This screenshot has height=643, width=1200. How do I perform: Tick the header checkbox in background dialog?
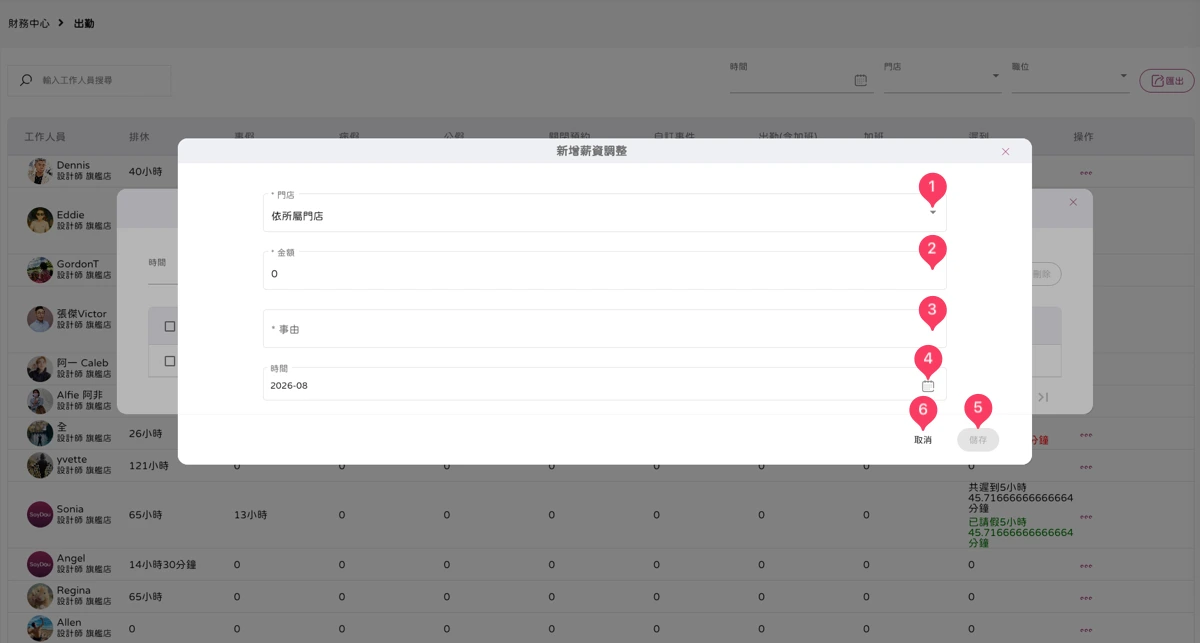tap(169, 326)
